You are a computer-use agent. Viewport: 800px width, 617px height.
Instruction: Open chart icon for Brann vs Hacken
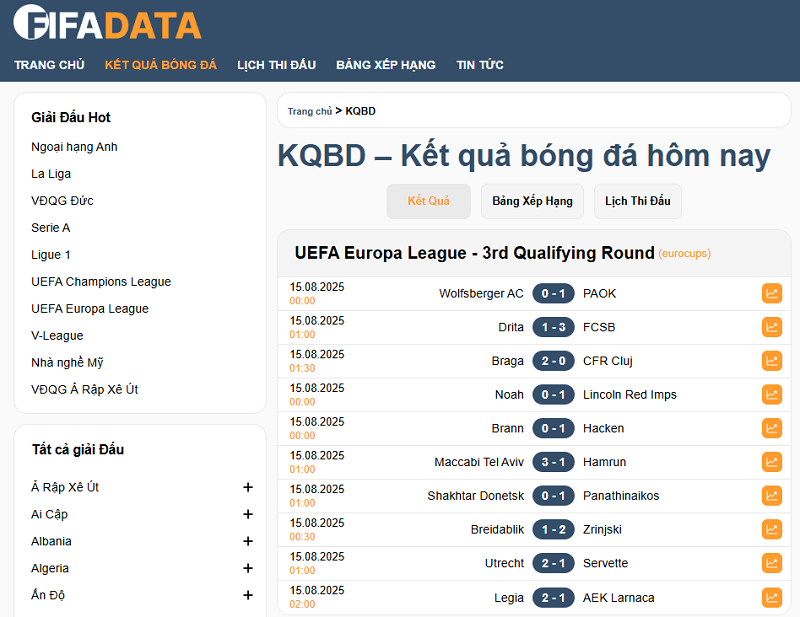click(x=771, y=428)
